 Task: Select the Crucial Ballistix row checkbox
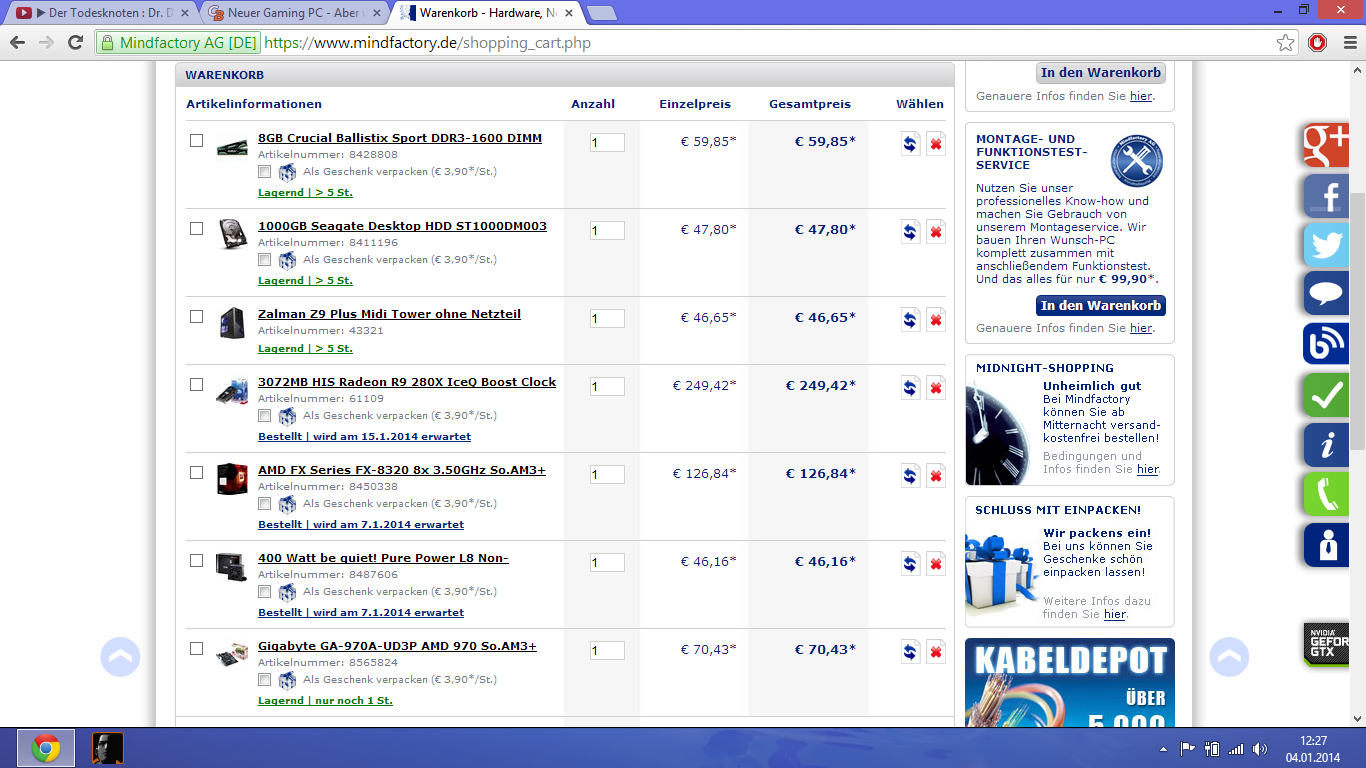coord(196,140)
